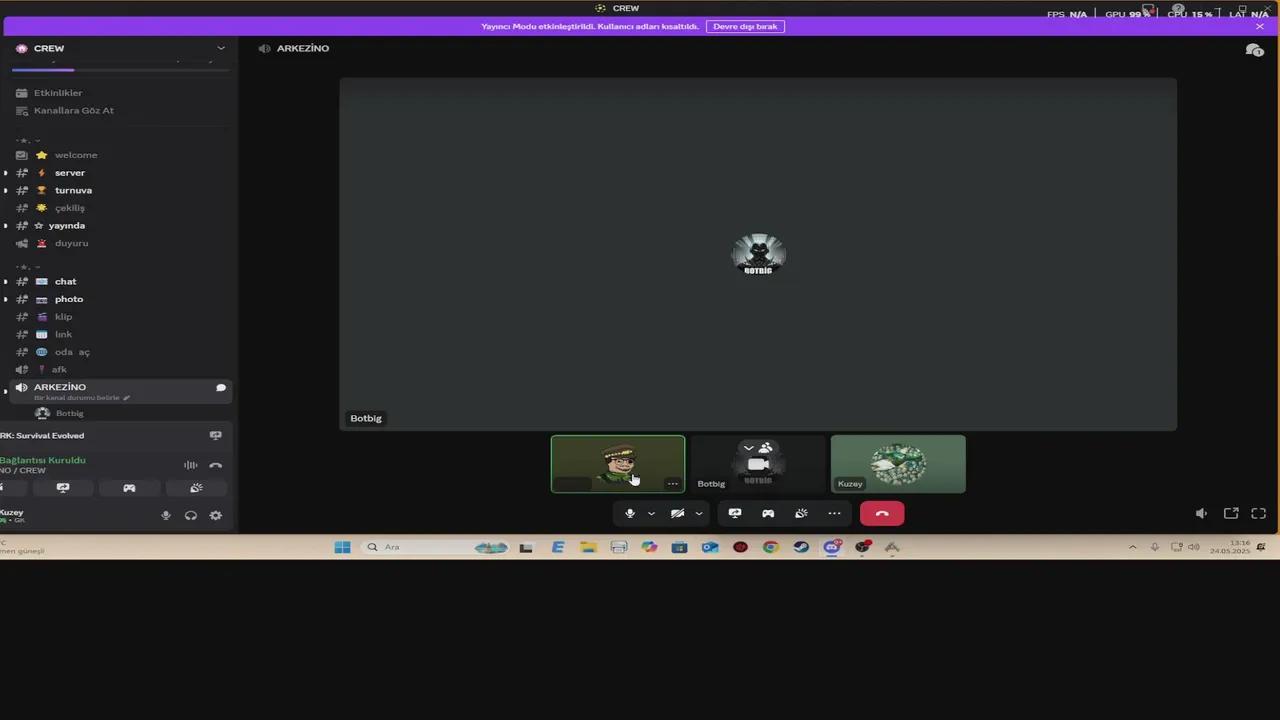The width and height of the screenshot is (1280, 720).
Task: Open the CREW server dropdown menu
Action: click(x=220, y=48)
